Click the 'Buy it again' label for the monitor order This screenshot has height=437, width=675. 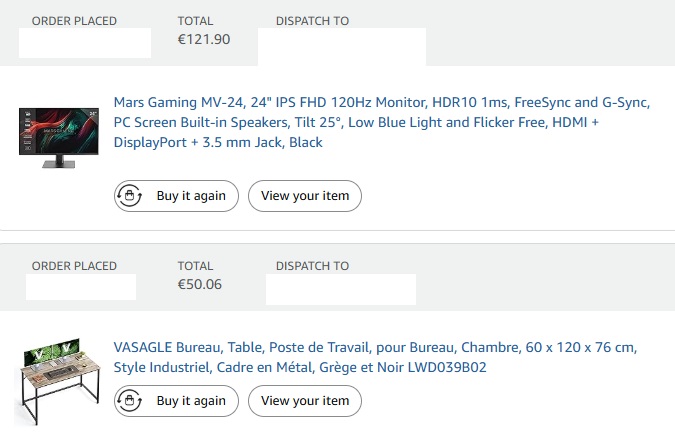[x=191, y=196]
